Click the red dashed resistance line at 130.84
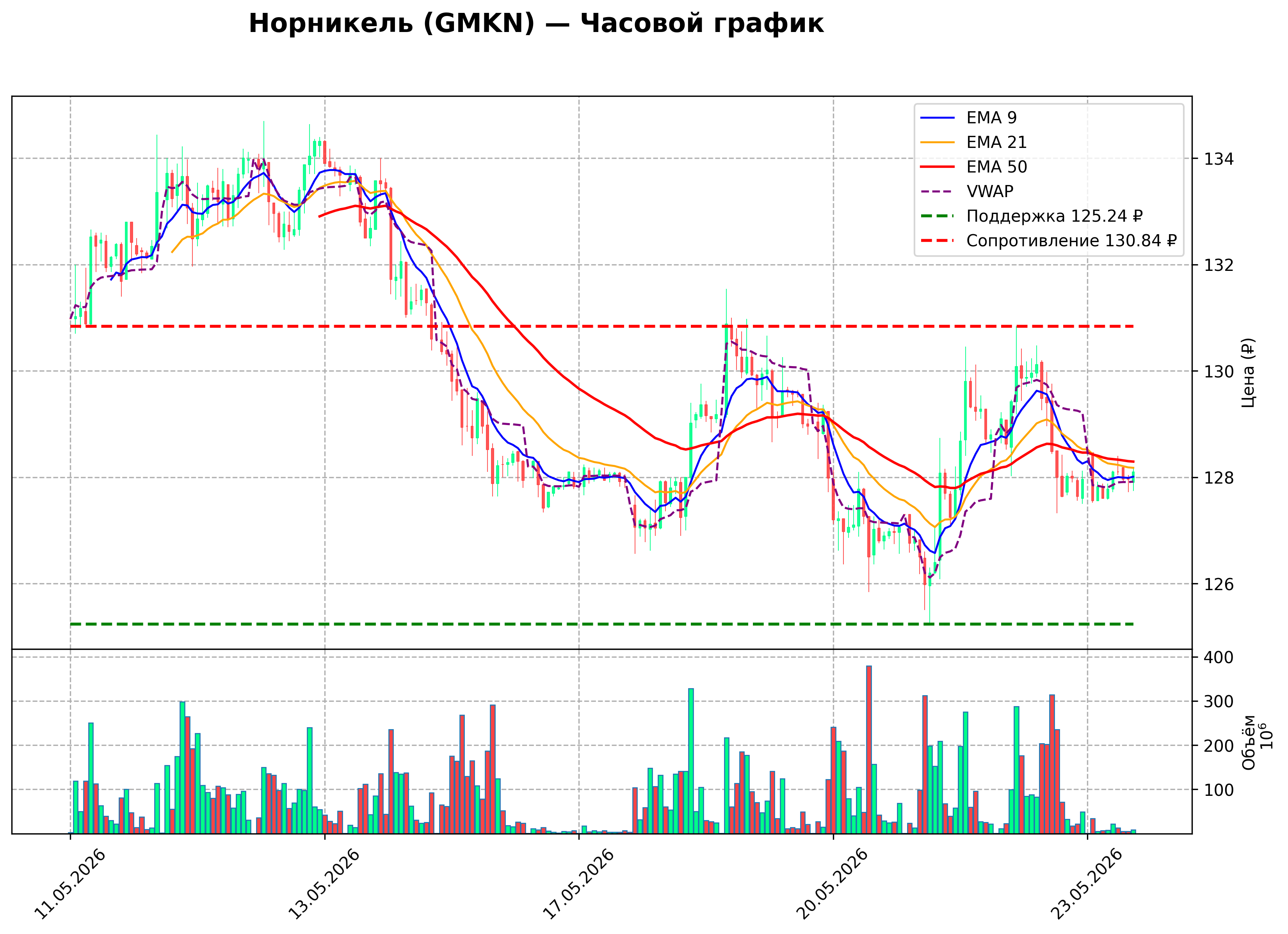1288x934 pixels. click(x=602, y=326)
